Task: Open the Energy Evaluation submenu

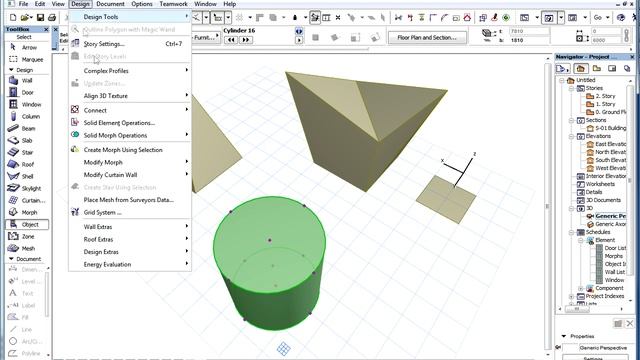Action: (x=130, y=264)
